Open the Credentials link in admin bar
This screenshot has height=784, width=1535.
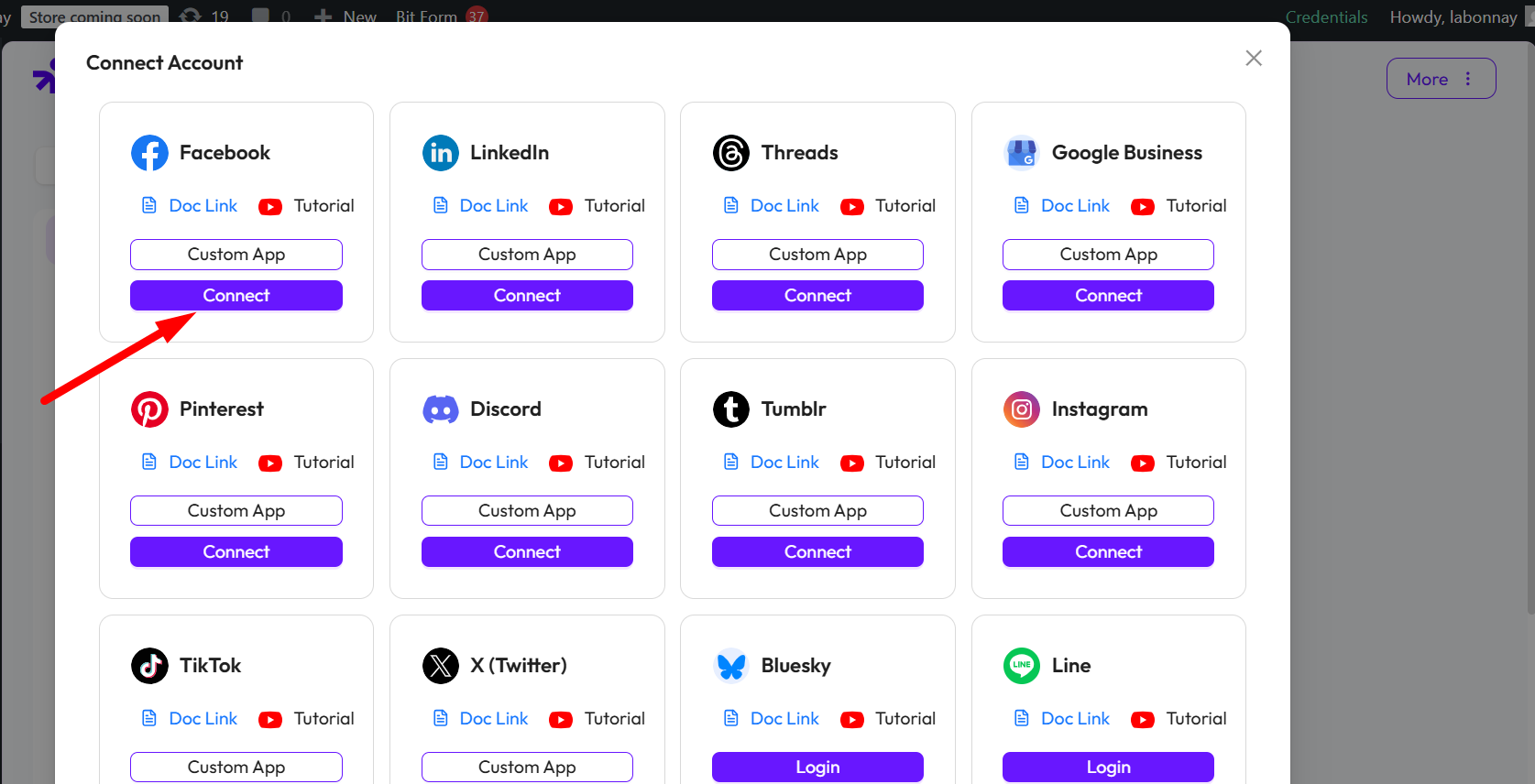(1326, 16)
